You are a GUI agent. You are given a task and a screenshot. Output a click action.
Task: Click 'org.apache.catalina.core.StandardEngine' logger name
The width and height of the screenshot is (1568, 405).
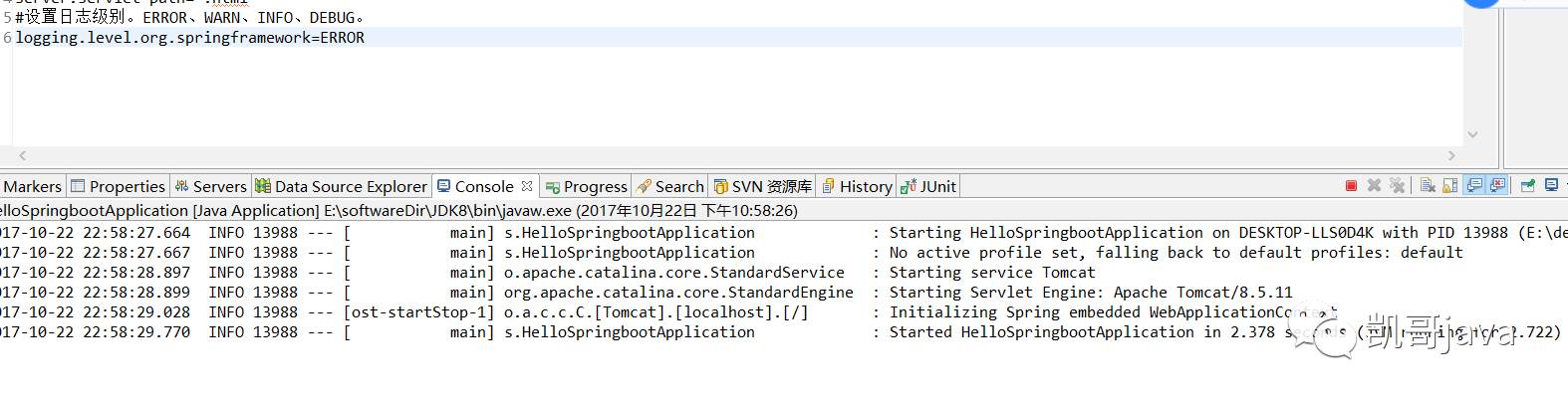(678, 292)
